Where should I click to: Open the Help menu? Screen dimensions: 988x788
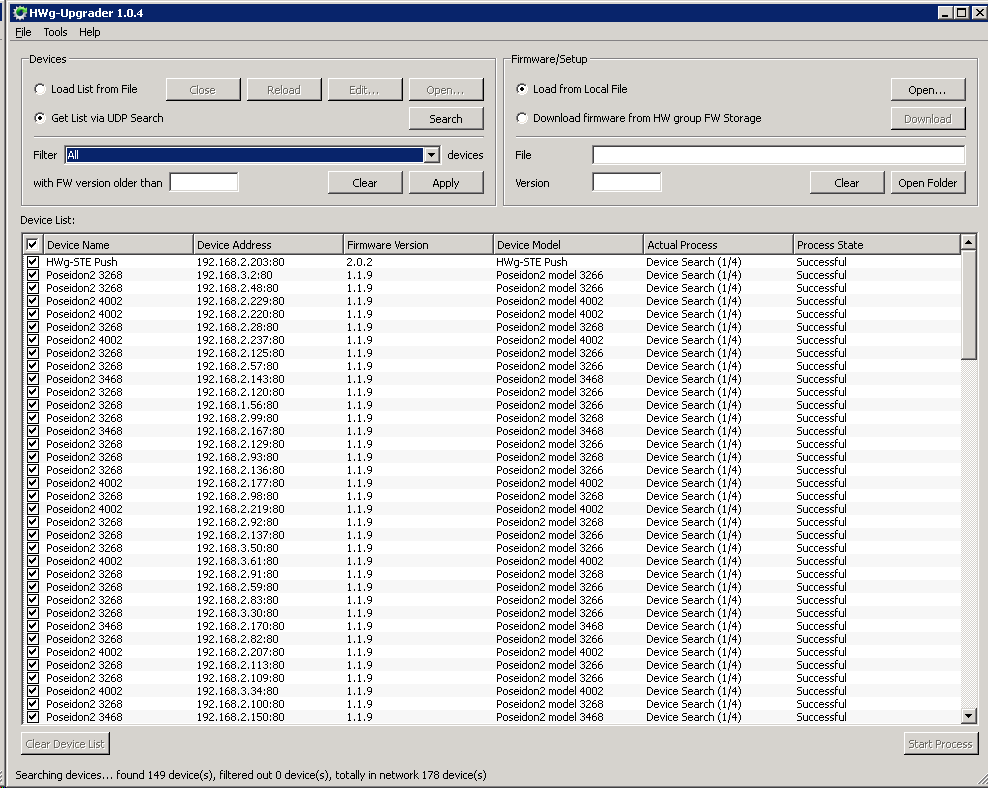[x=89, y=32]
